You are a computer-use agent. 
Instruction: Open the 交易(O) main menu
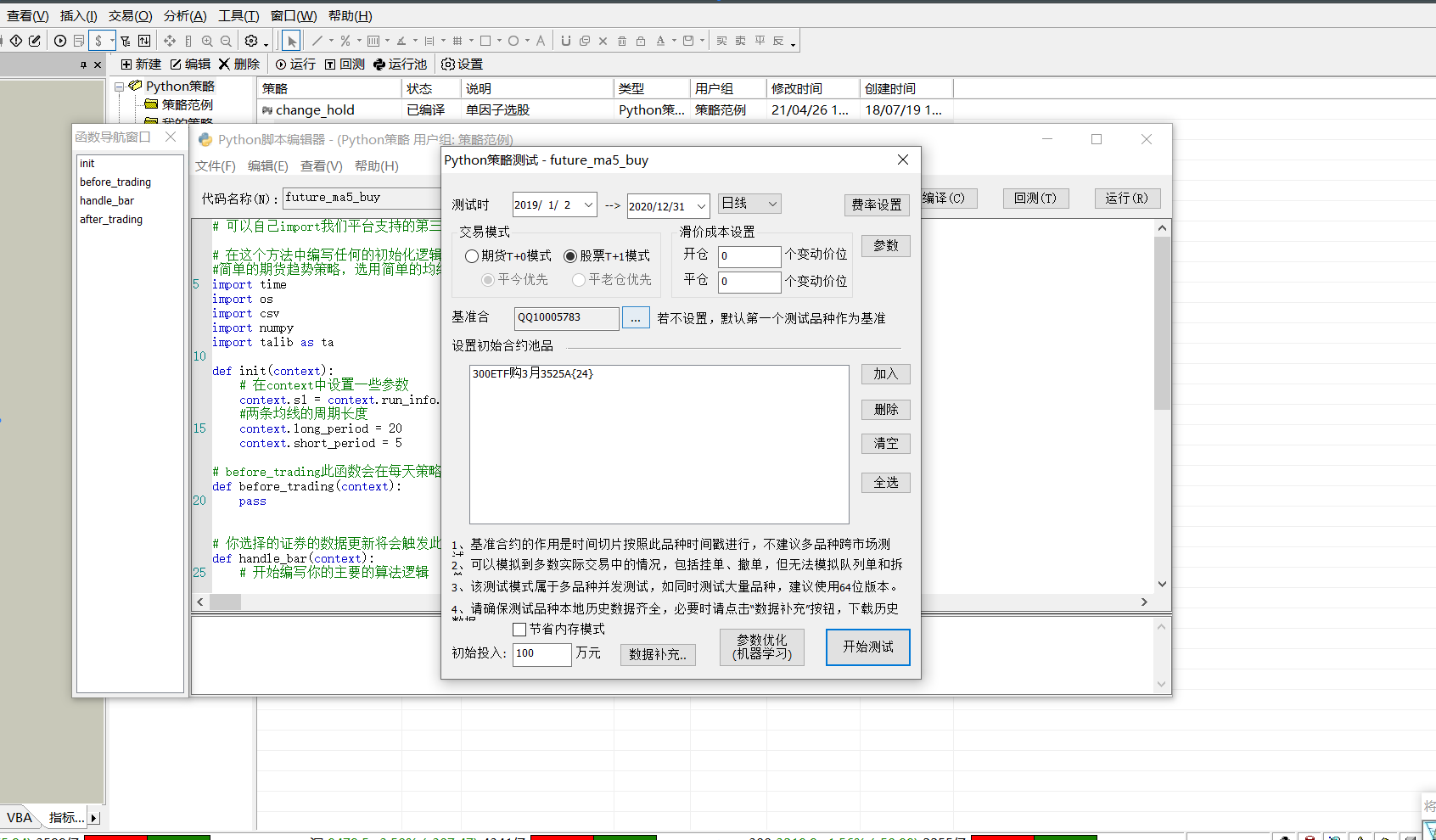[130, 16]
